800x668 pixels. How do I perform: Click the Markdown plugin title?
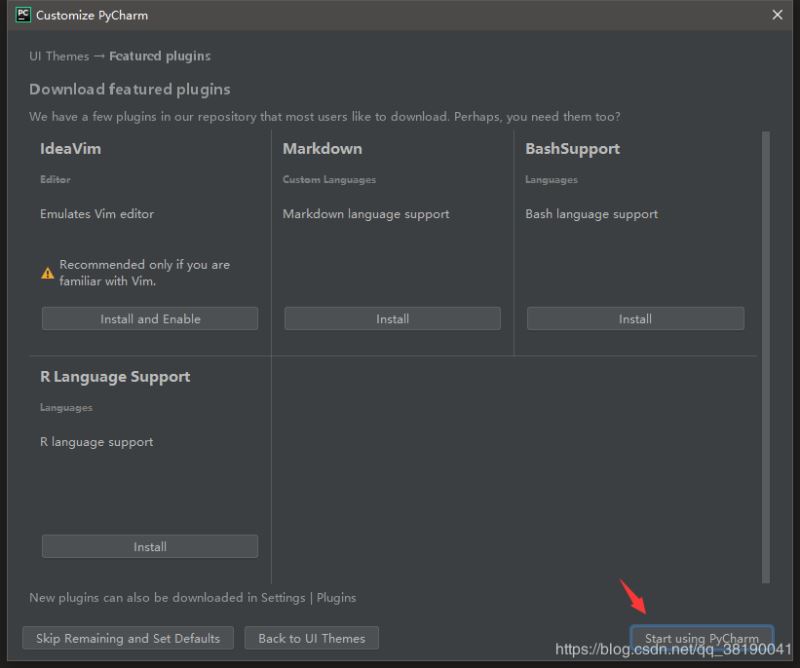coord(322,149)
